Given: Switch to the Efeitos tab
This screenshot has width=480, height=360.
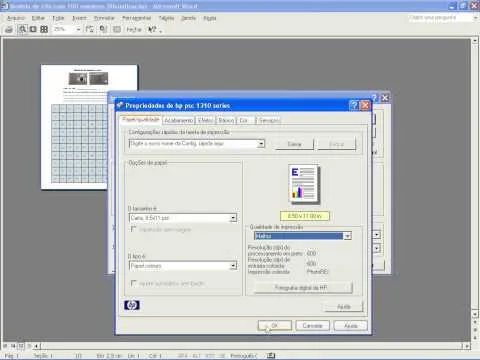Looking at the screenshot, I should click(x=205, y=120).
